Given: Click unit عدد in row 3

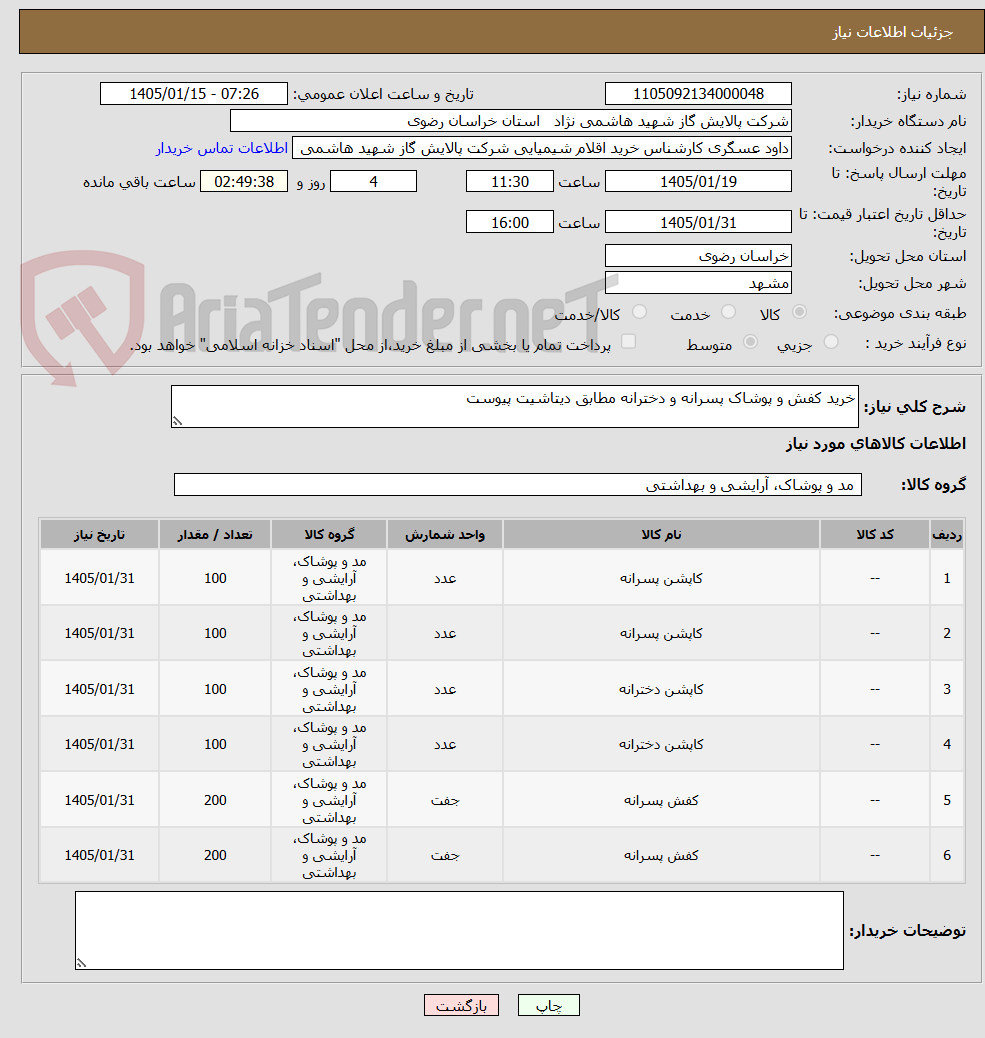Looking at the screenshot, I should [445, 690].
